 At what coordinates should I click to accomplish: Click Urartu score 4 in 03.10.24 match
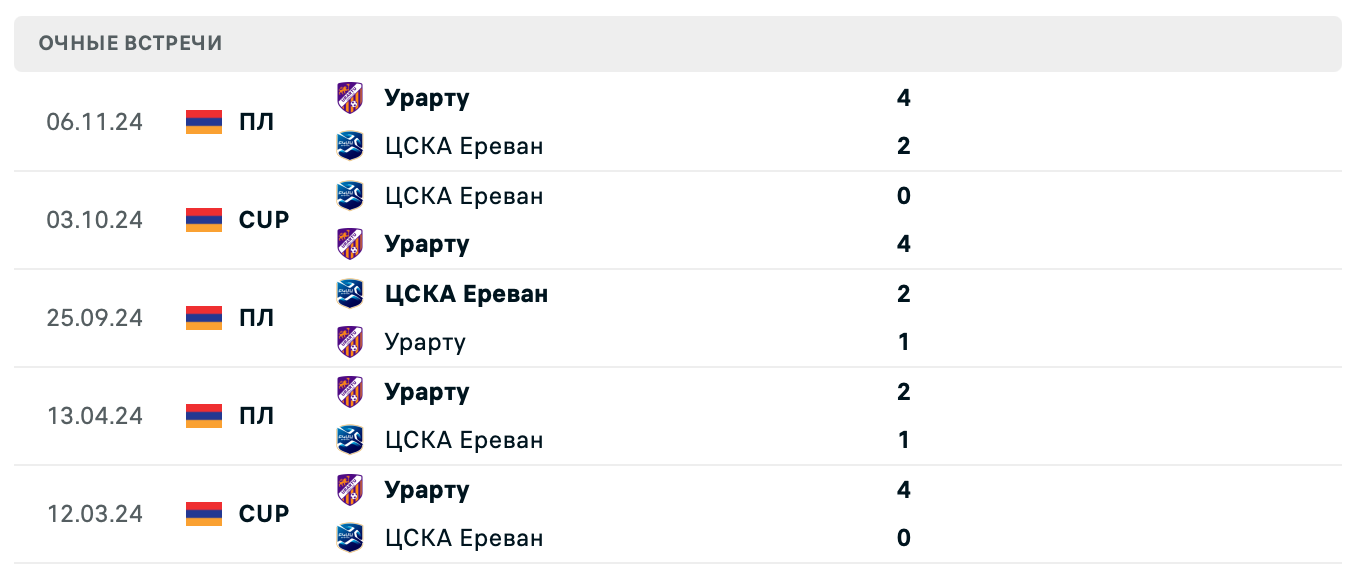[904, 244]
